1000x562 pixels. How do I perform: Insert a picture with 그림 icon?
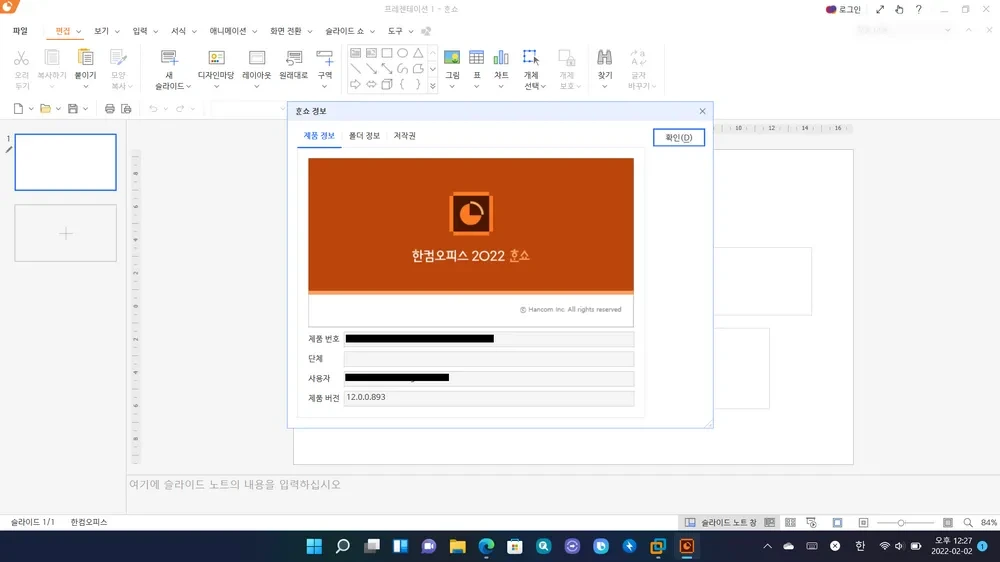tap(452, 57)
